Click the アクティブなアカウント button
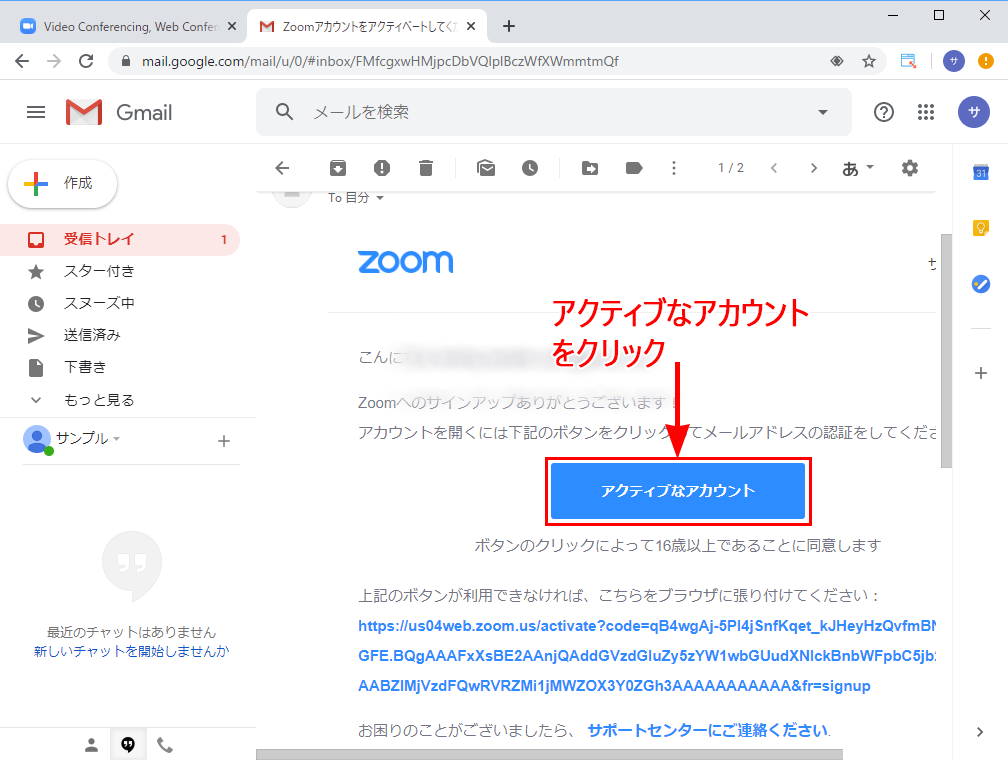The image size is (1008, 760). pos(677,491)
